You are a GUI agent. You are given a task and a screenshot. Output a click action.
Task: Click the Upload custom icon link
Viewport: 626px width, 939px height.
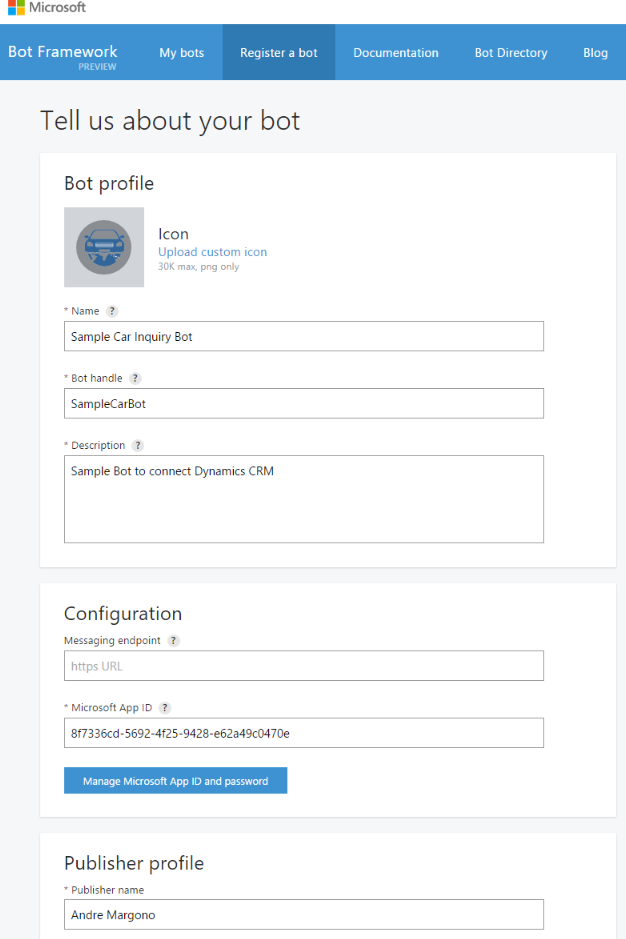(x=212, y=252)
